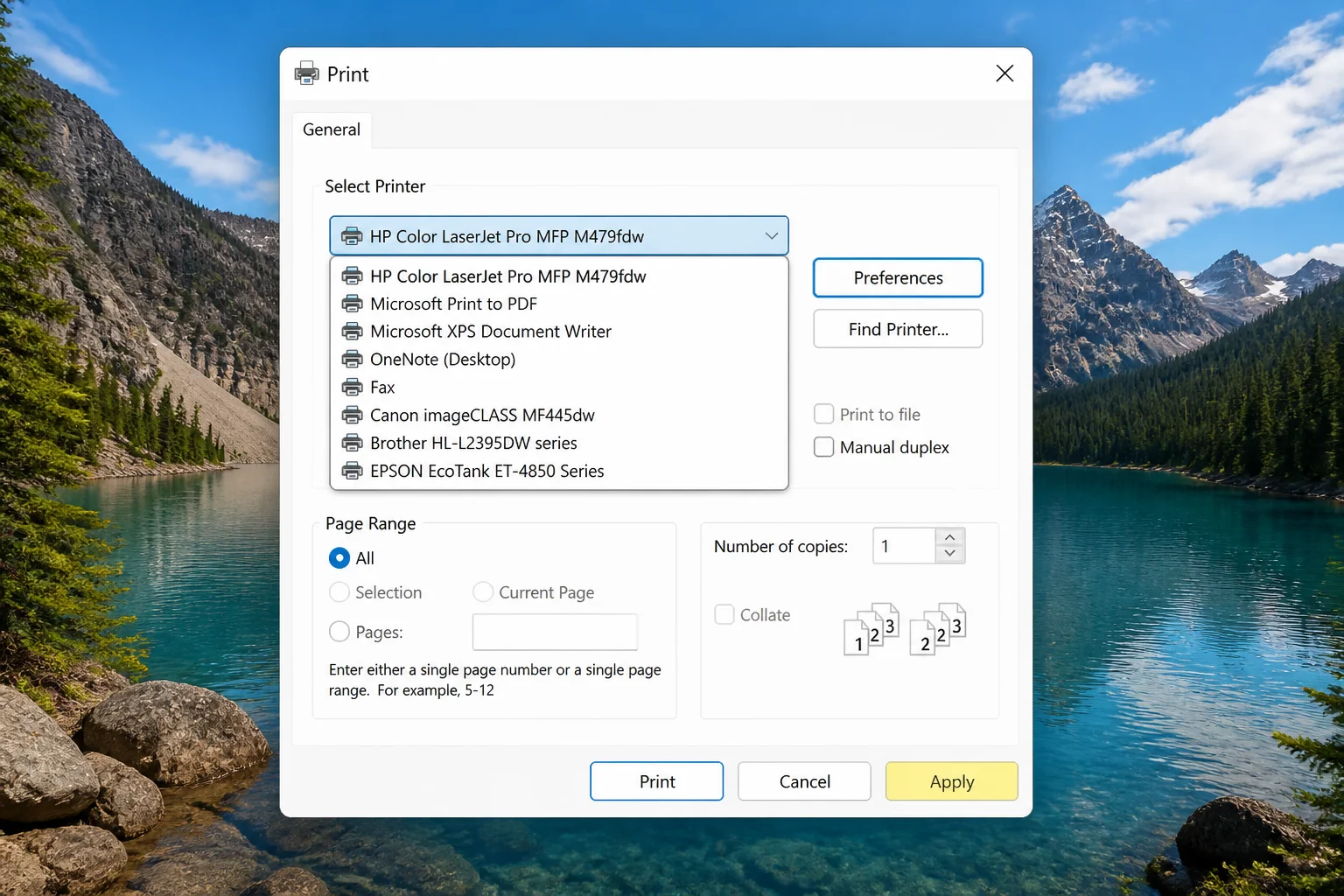Choose Canon imageCLASS MF445dw printer
Image resolution: width=1344 pixels, height=896 pixels.
point(559,416)
